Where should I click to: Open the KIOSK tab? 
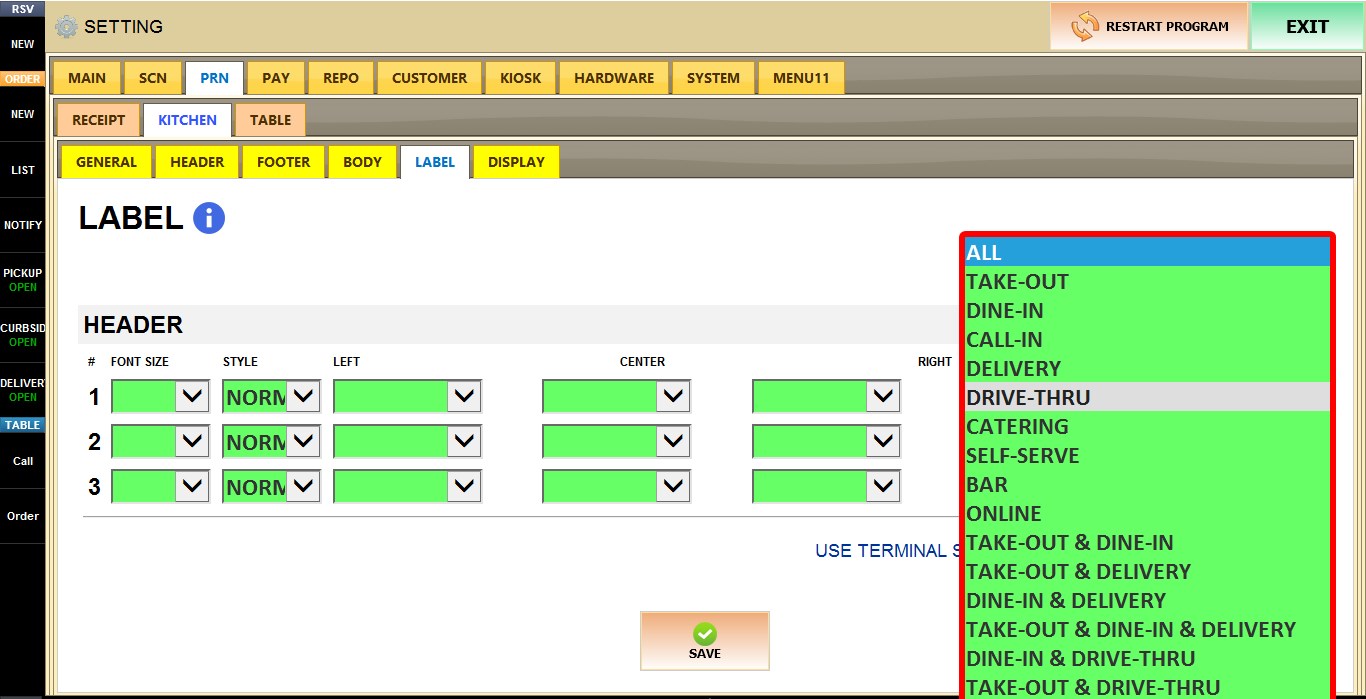point(520,78)
